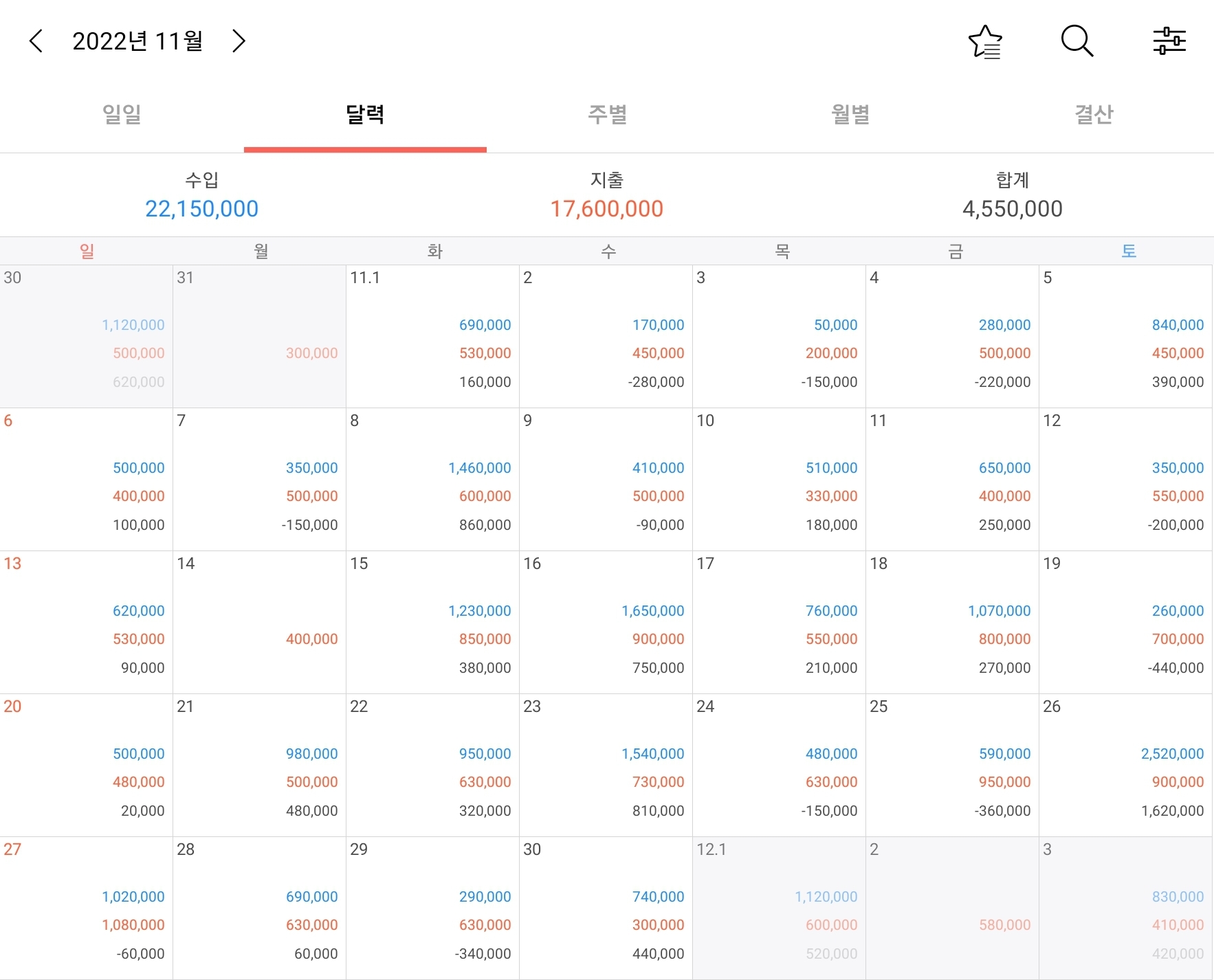The width and height of the screenshot is (1214, 980).
Task: Select the 달력 tab
Action: coord(365,114)
